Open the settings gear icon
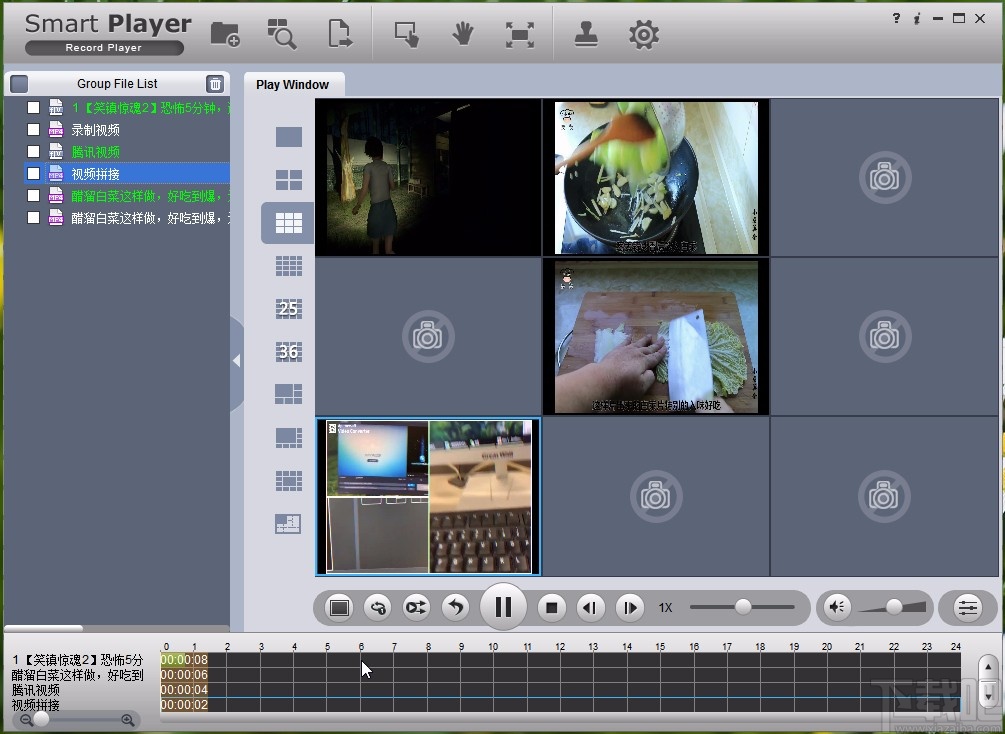1005x734 pixels. click(643, 34)
